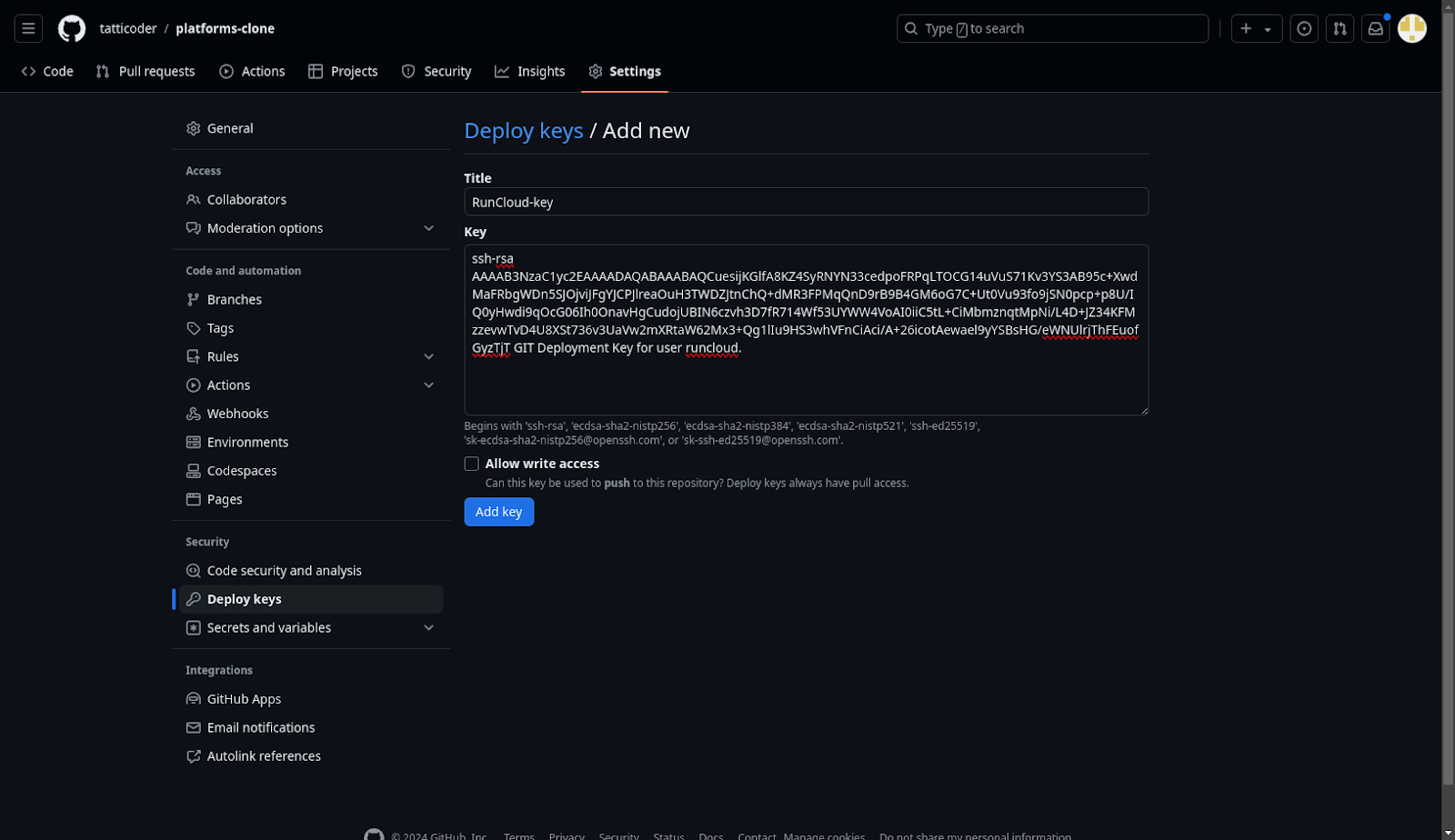Switch to the Pull requests tab

pyautogui.click(x=145, y=71)
